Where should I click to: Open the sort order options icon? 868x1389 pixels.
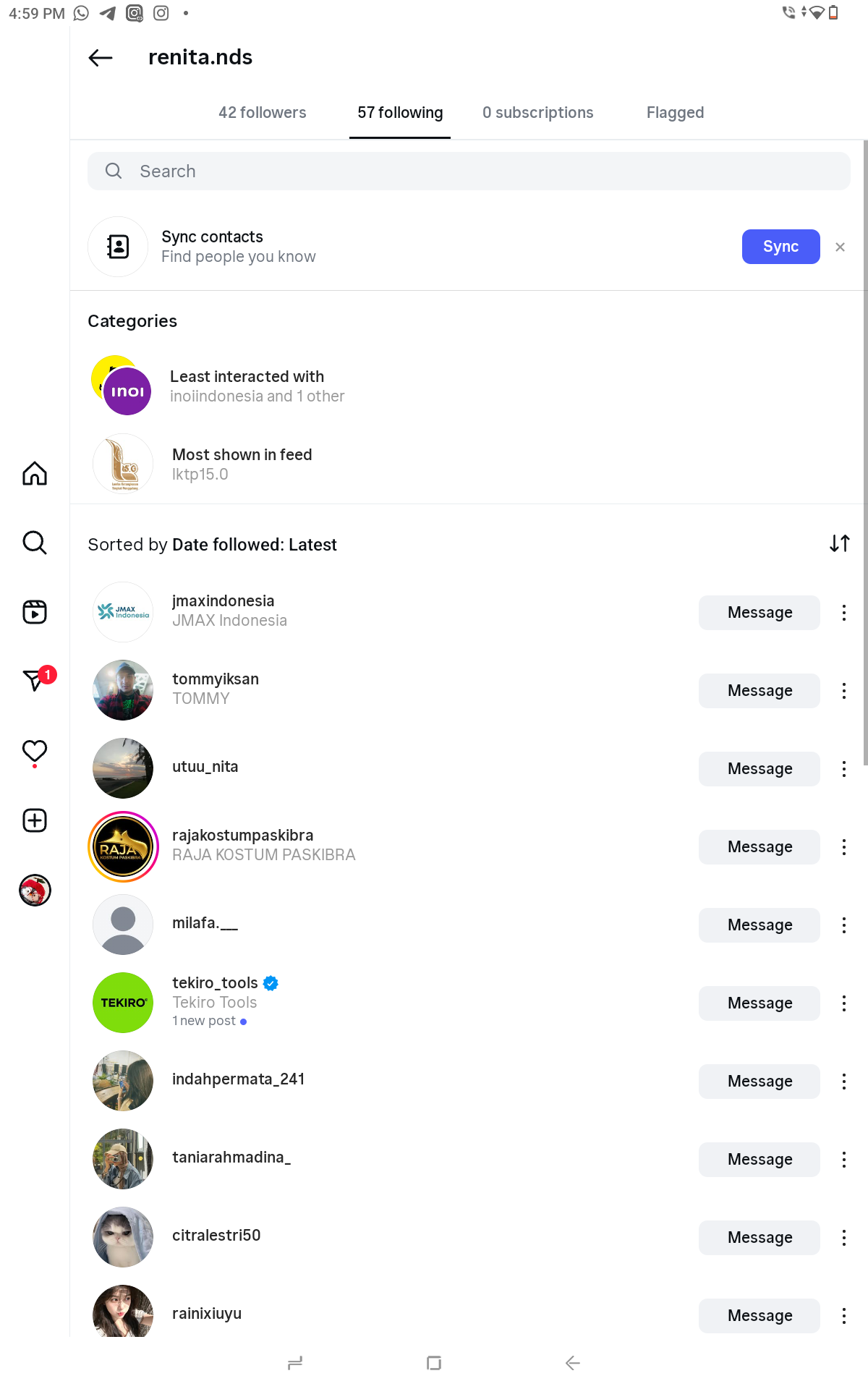point(839,543)
